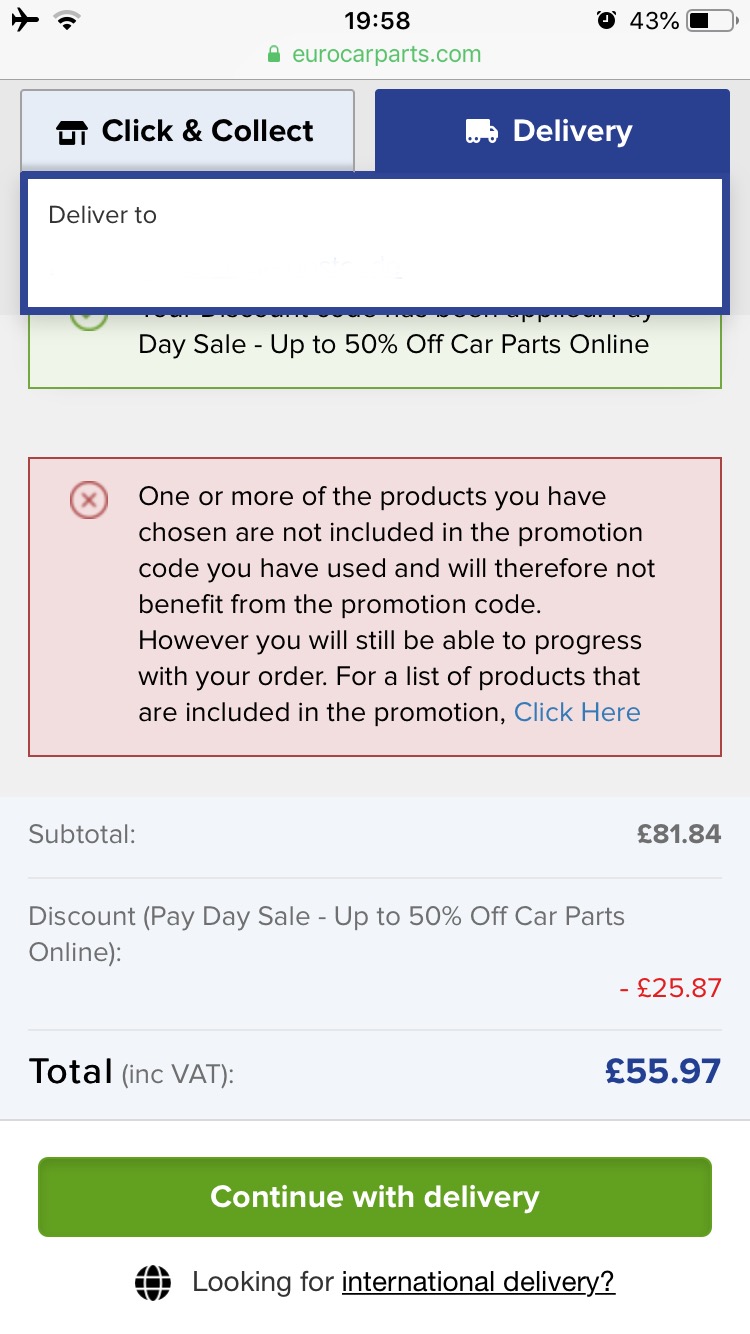Viewport: 750px width, 1334px height.
Task: Select the Delivery tab label
Action: 572,131
